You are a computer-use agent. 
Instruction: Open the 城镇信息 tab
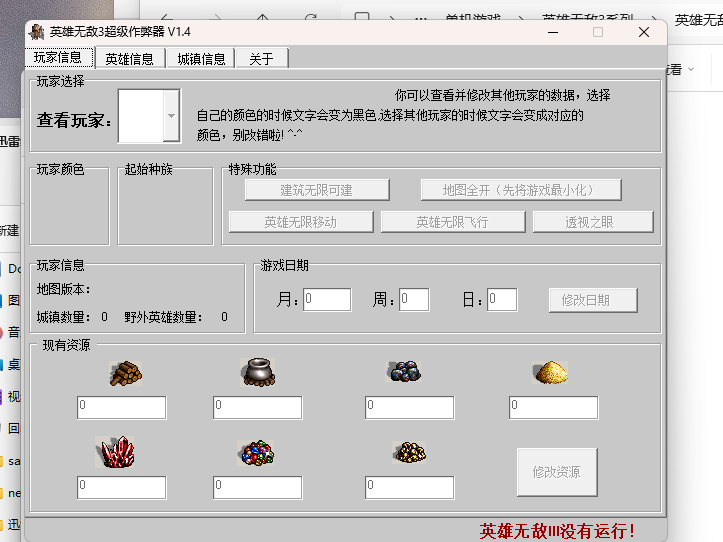(x=201, y=59)
